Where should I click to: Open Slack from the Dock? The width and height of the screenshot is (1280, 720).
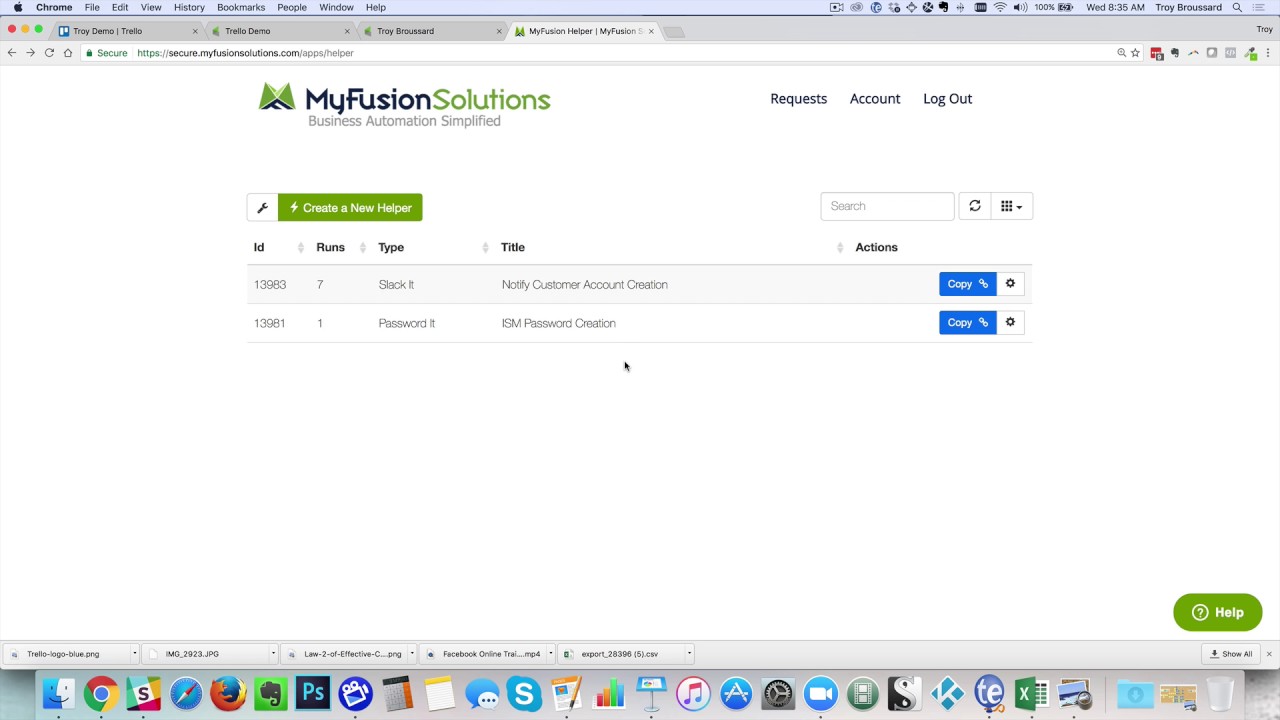143,694
